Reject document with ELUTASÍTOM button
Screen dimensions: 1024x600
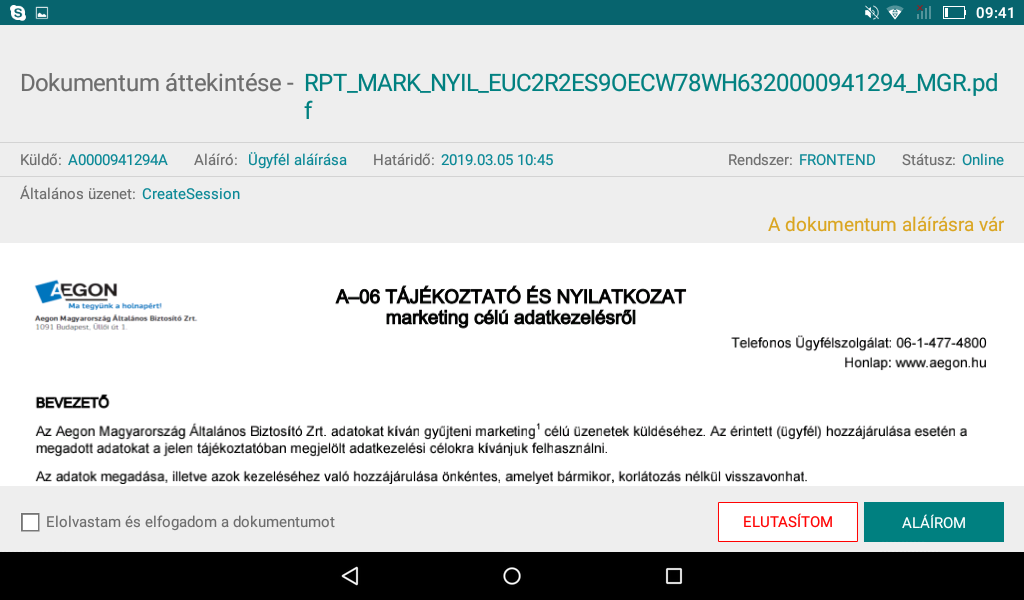[x=788, y=522]
